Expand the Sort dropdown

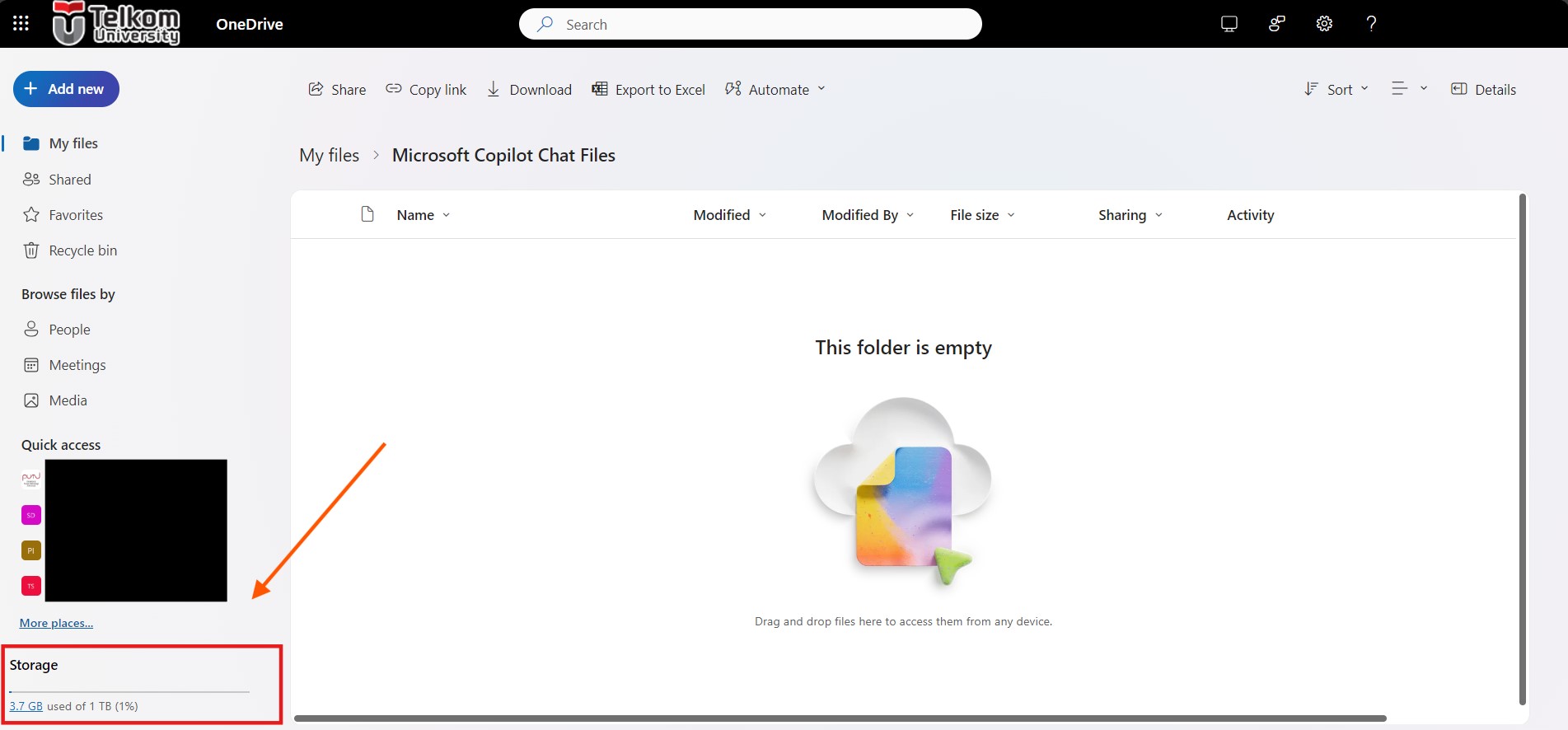tap(1336, 90)
